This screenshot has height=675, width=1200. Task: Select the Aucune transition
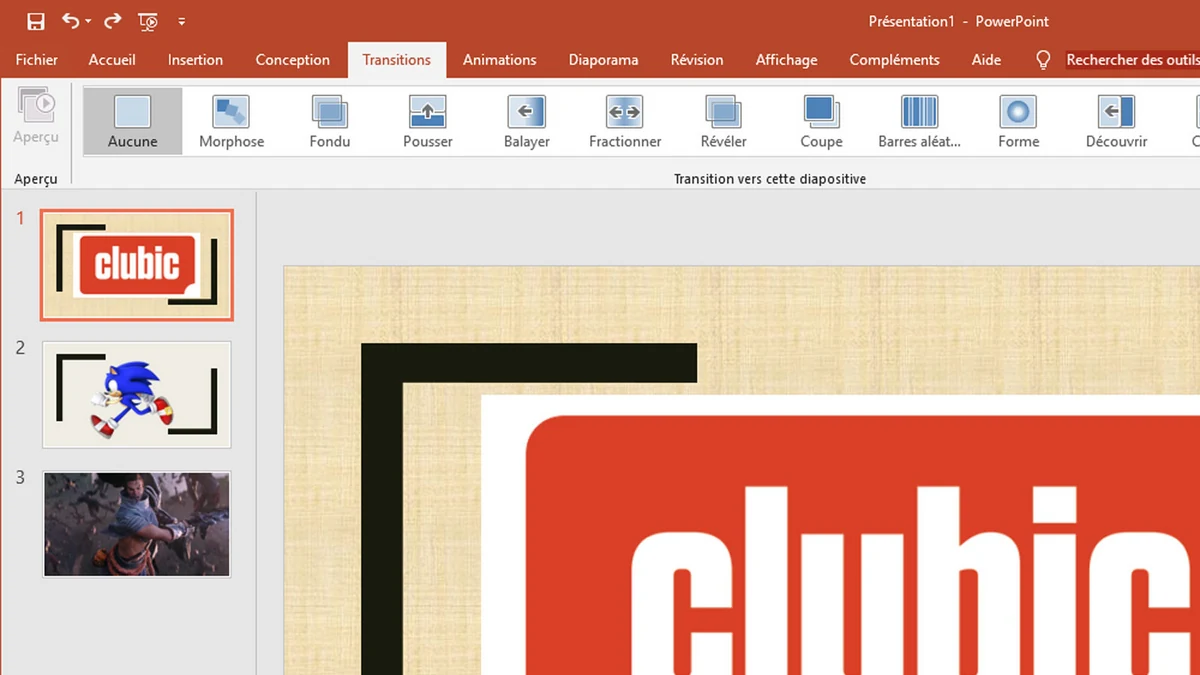[133, 121]
